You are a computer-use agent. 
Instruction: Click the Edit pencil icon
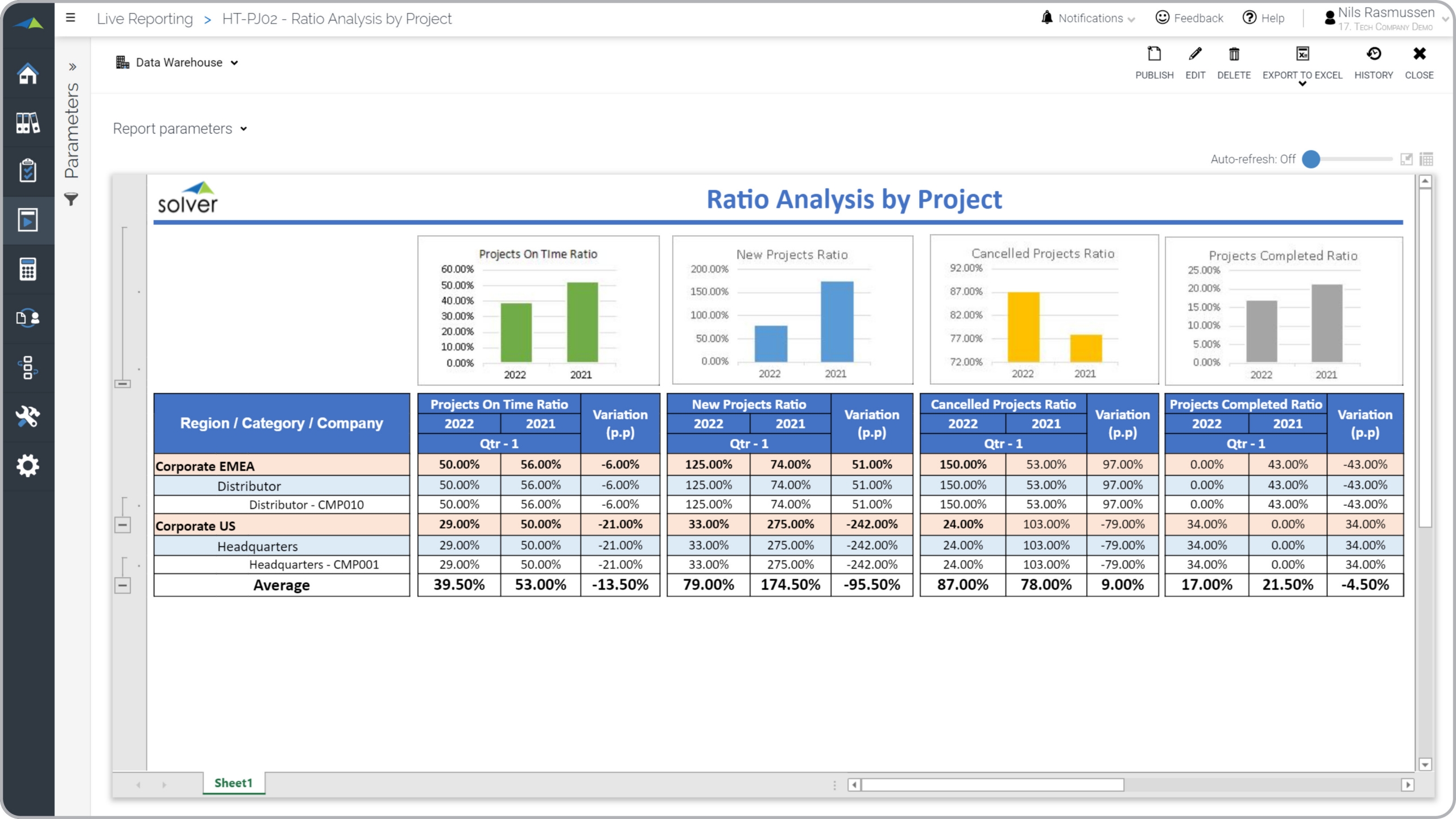coord(1195,55)
